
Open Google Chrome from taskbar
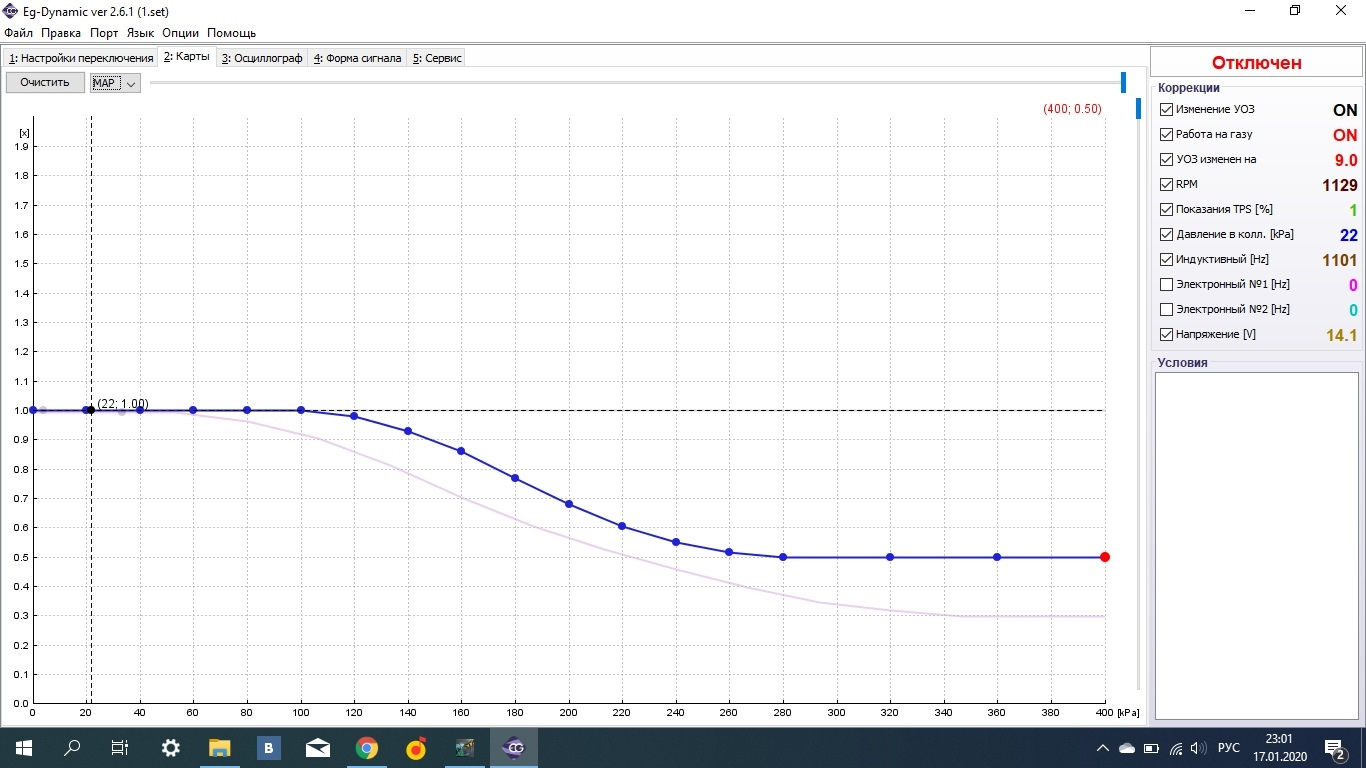coord(367,747)
